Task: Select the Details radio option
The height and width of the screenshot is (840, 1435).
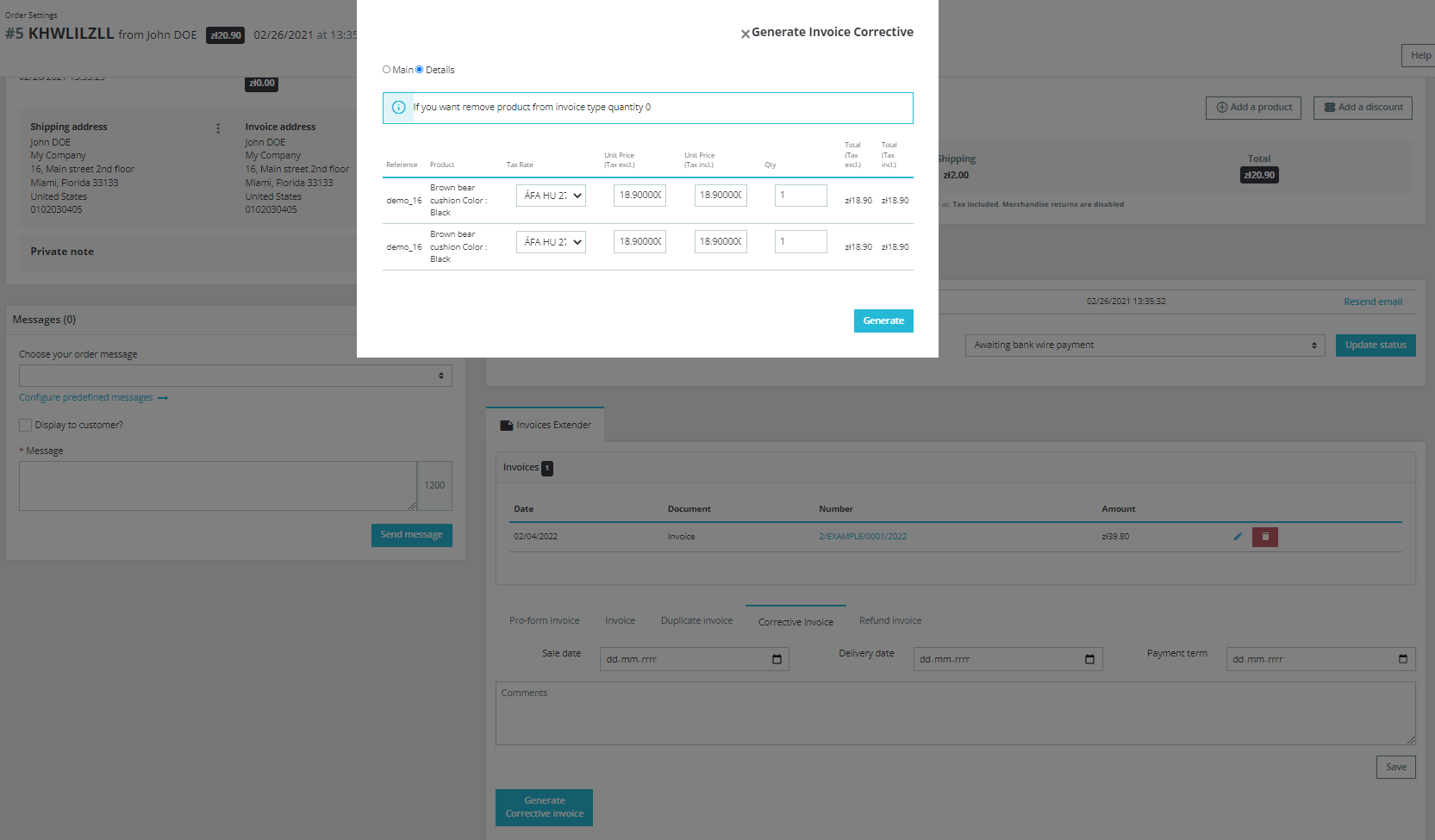Action: tap(420, 70)
